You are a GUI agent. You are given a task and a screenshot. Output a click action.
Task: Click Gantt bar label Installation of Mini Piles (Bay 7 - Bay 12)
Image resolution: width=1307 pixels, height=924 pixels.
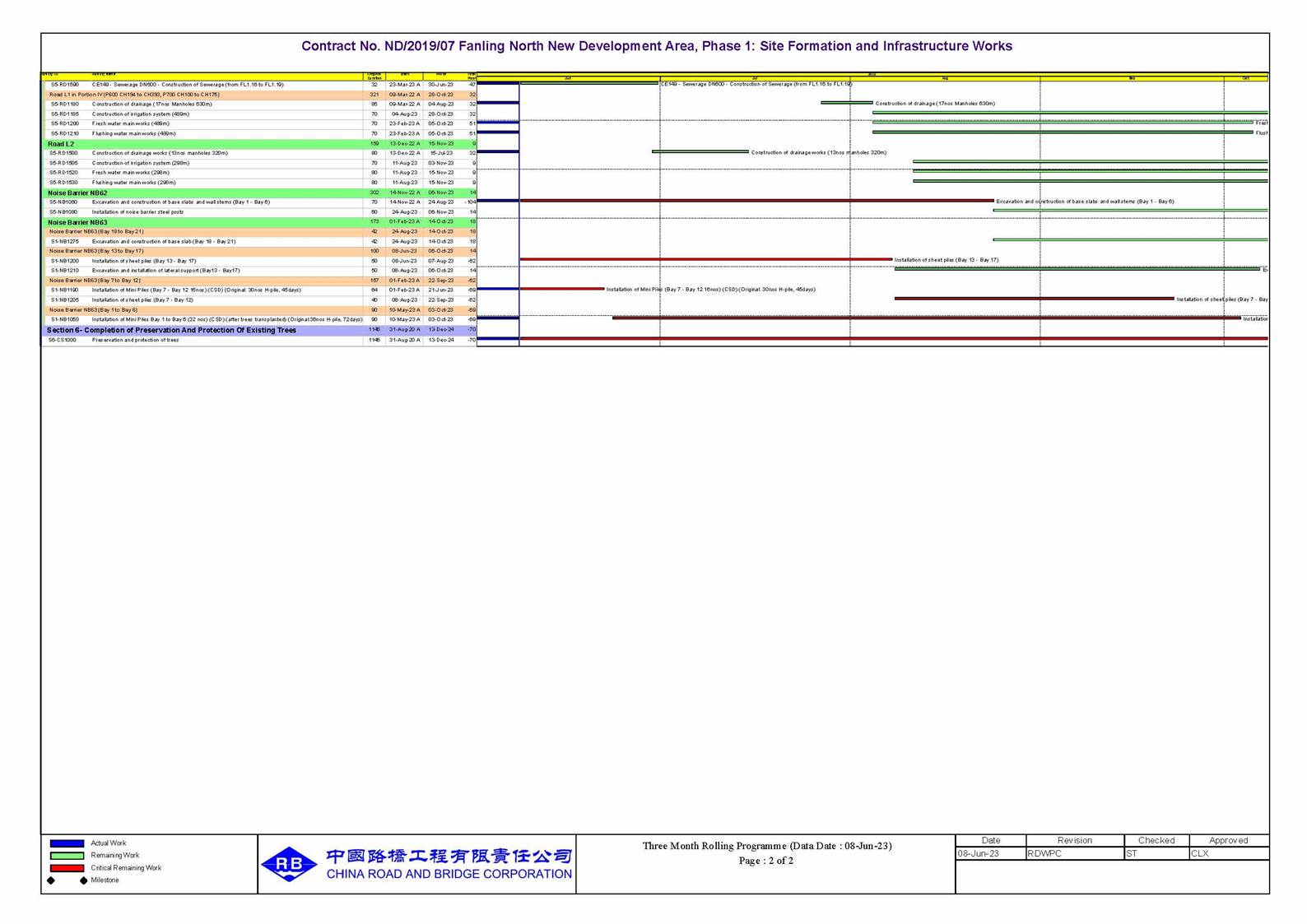click(x=711, y=290)
